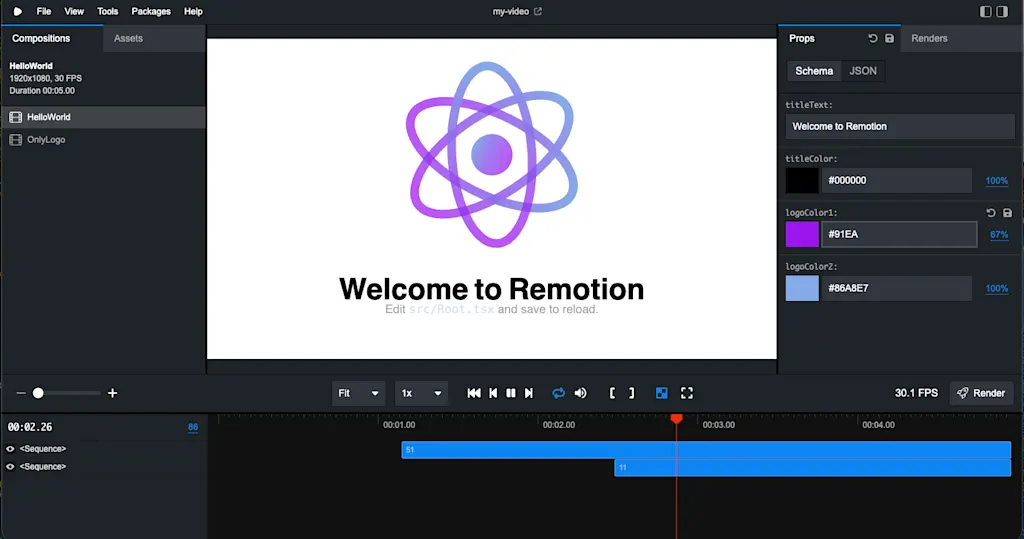Save logoColor1 with its disk icon

click(1008, 213)
